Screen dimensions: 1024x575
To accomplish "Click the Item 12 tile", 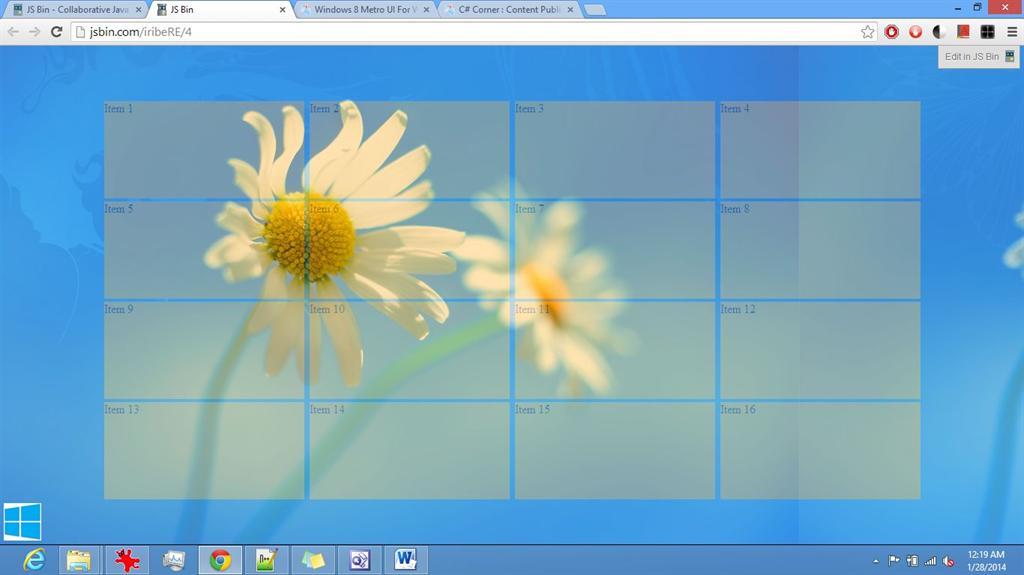I will pos(820,350).
